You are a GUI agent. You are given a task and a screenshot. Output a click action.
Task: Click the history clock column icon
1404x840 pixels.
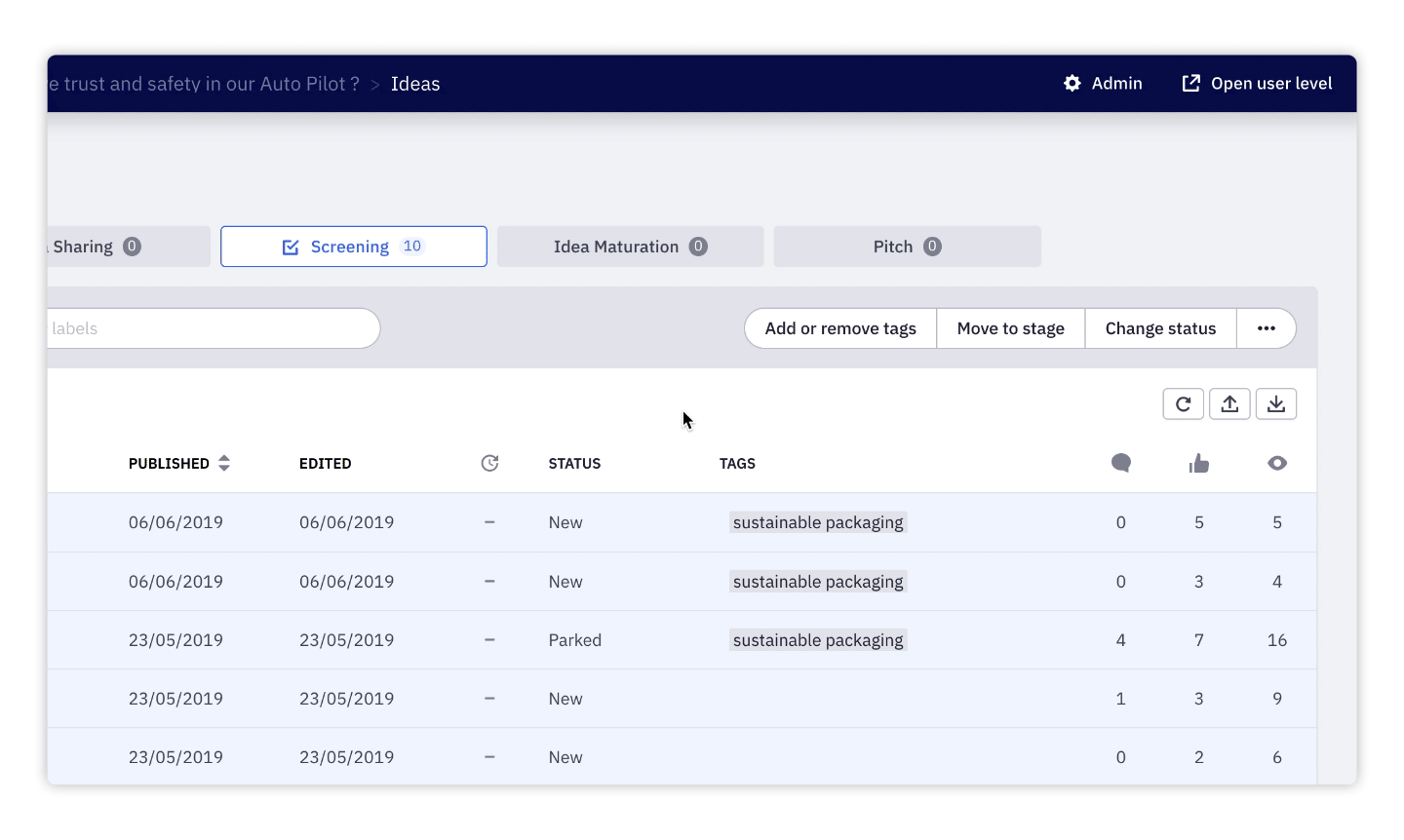(x=489, y=464)
